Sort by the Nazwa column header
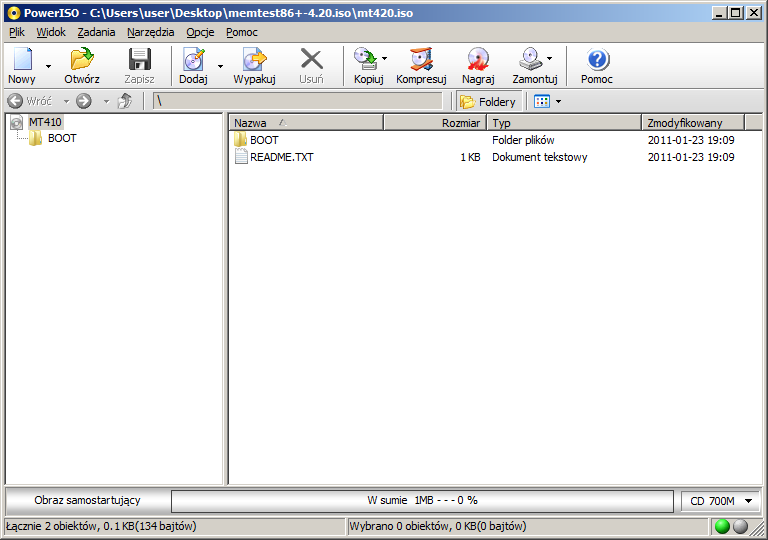Image resolution: width=768 pixels, height=540 pixels. pos(306,123)
